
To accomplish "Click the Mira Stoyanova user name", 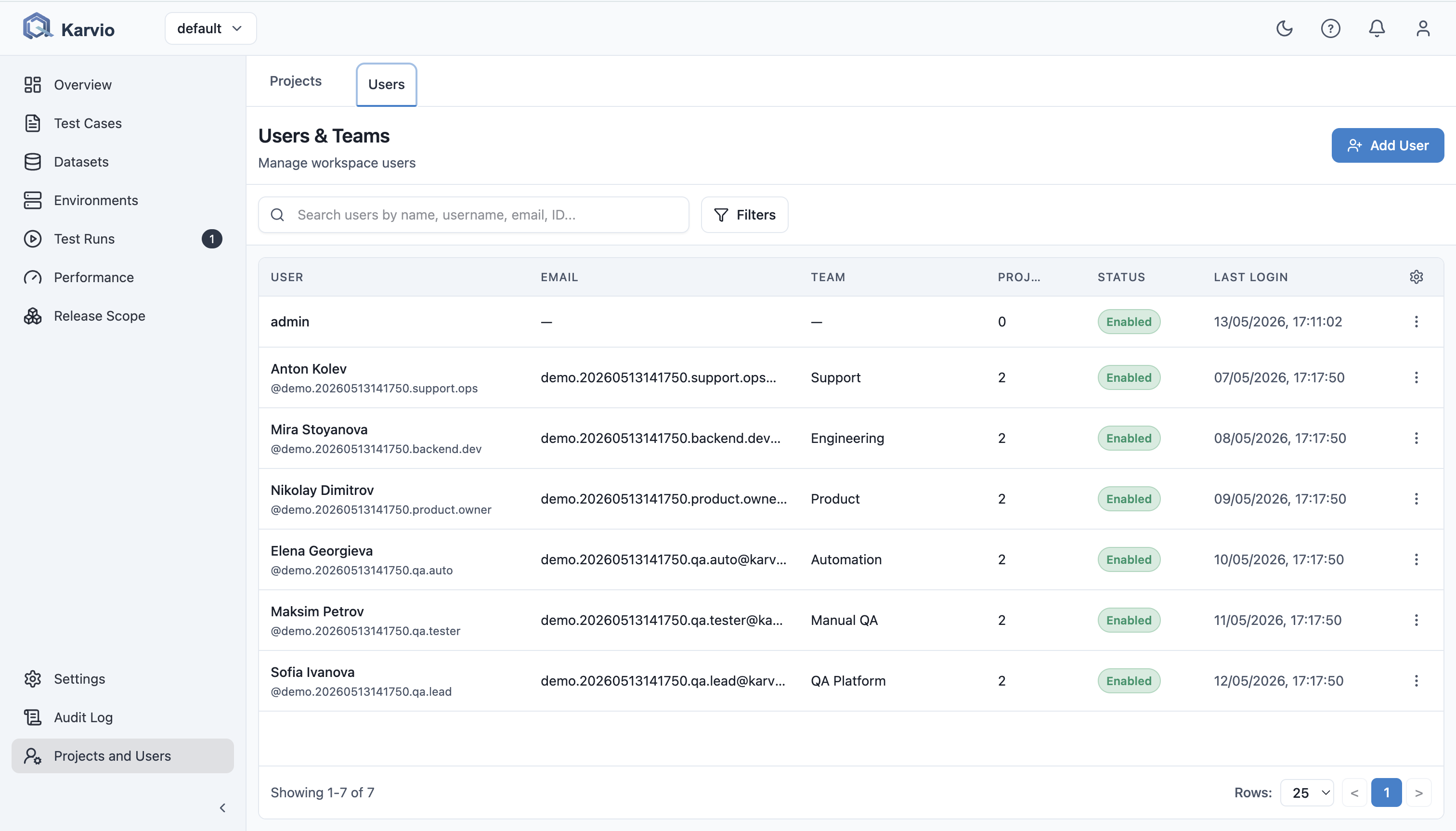I will coord(319,429).
